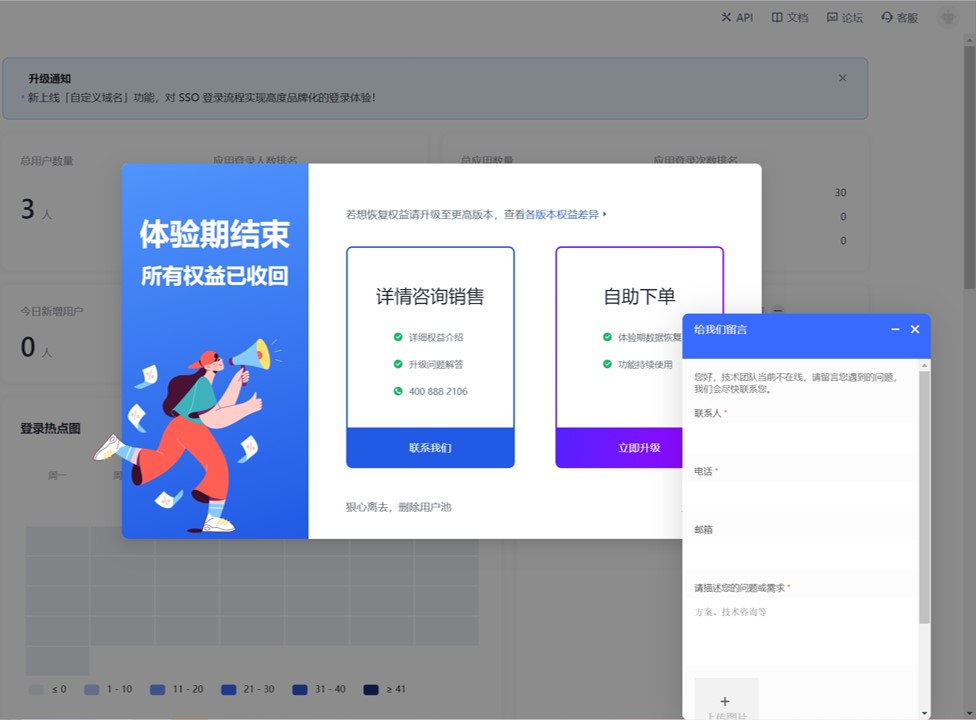Focus the 电话 input field
The height and width of the screenshot is (720, 976).
pyautogui.click(x=803, y=496)
